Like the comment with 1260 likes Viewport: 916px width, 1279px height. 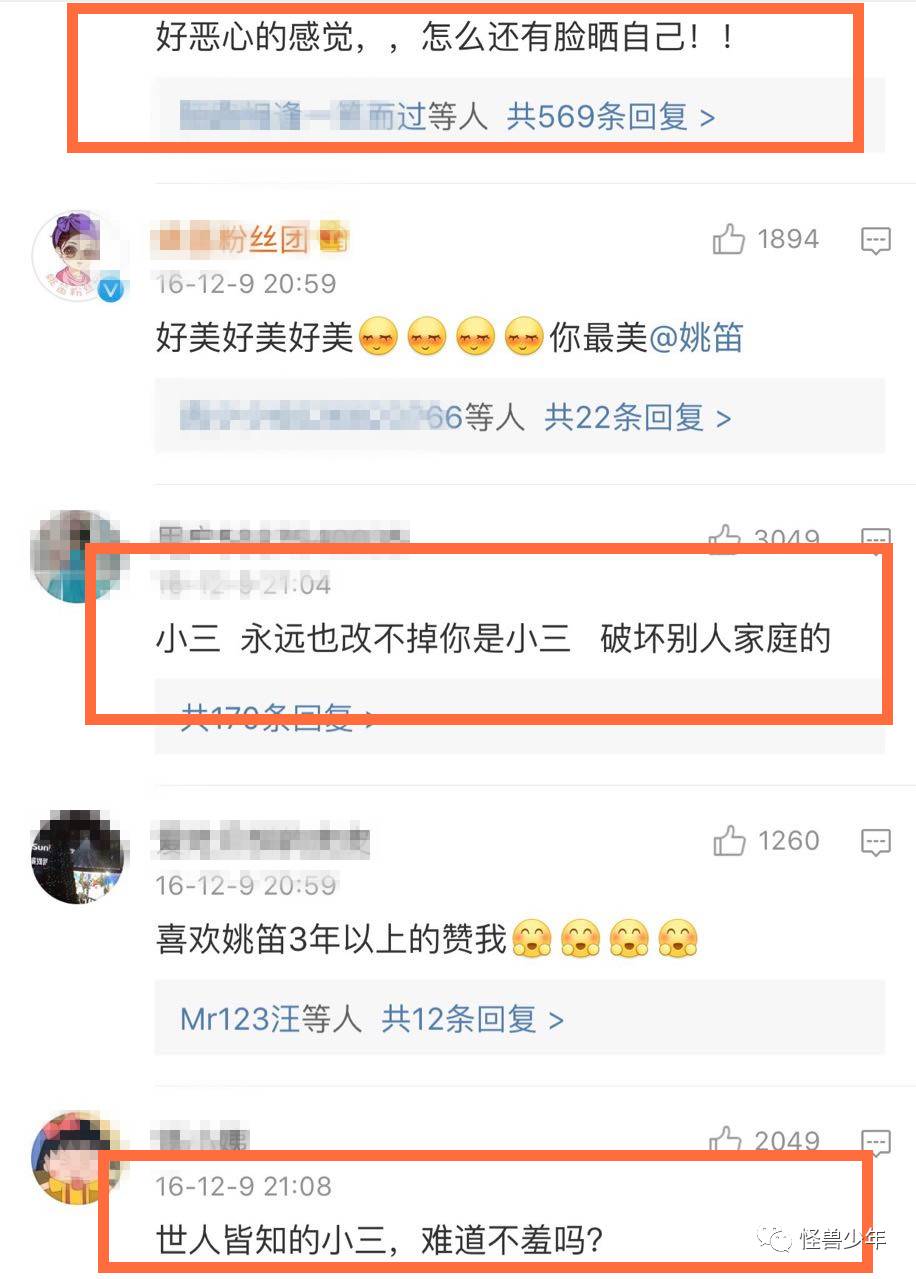tap(729, 842)
